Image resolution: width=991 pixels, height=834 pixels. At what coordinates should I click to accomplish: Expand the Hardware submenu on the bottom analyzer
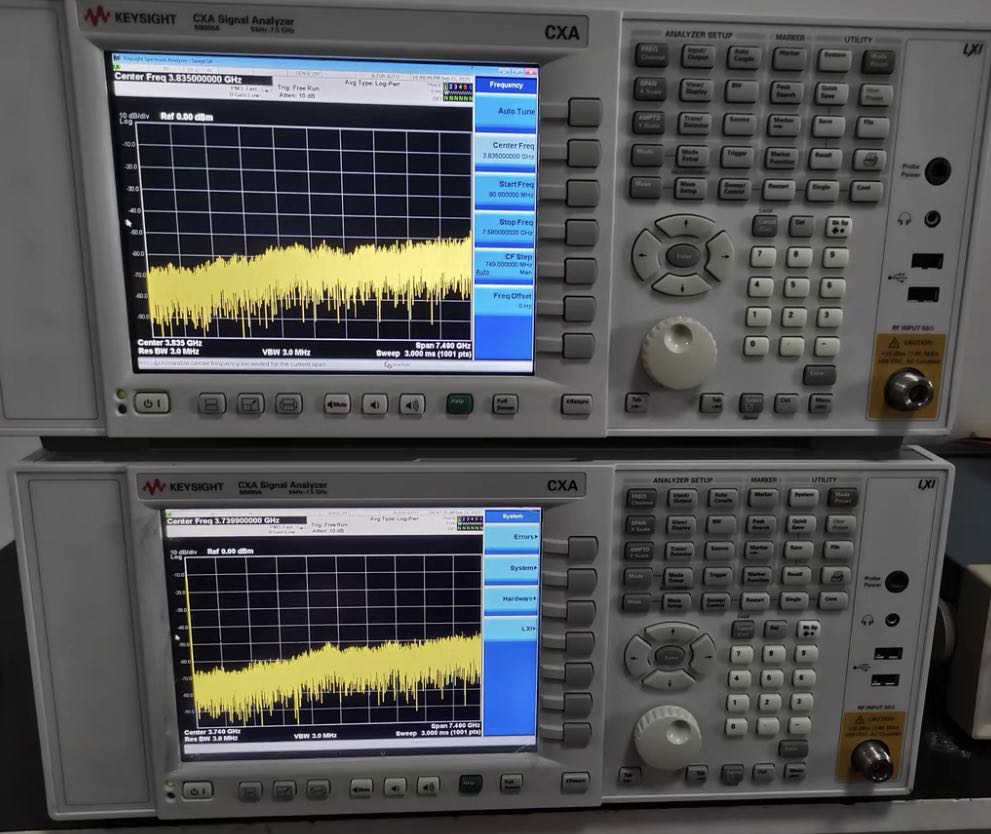(511, 599)
